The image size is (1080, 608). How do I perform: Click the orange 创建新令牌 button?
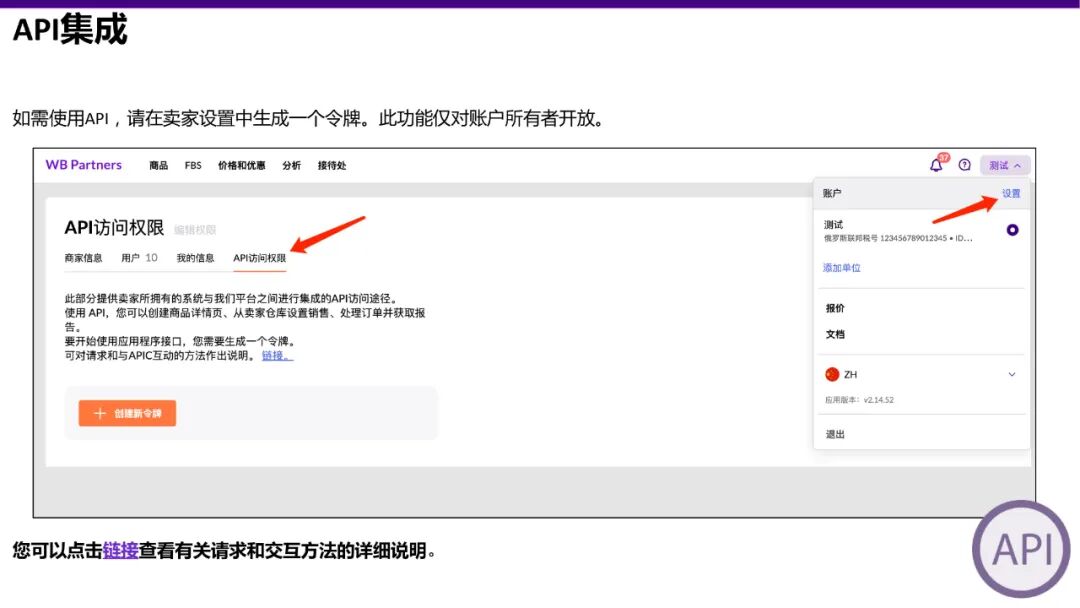click(x=125, y=413)
